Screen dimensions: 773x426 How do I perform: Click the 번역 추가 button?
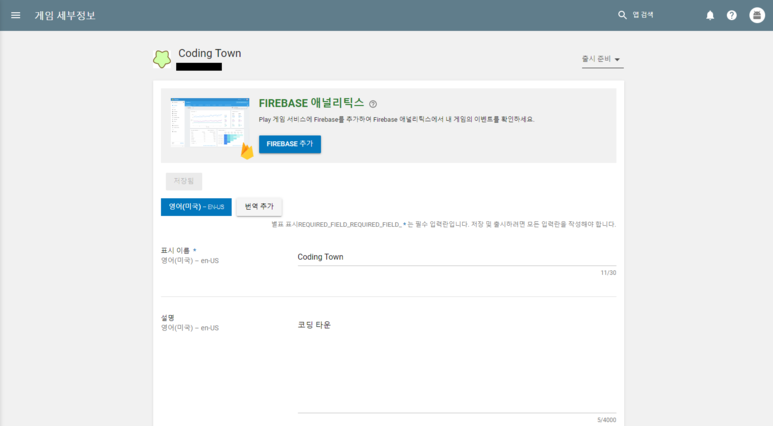click(x=259, y=207)
